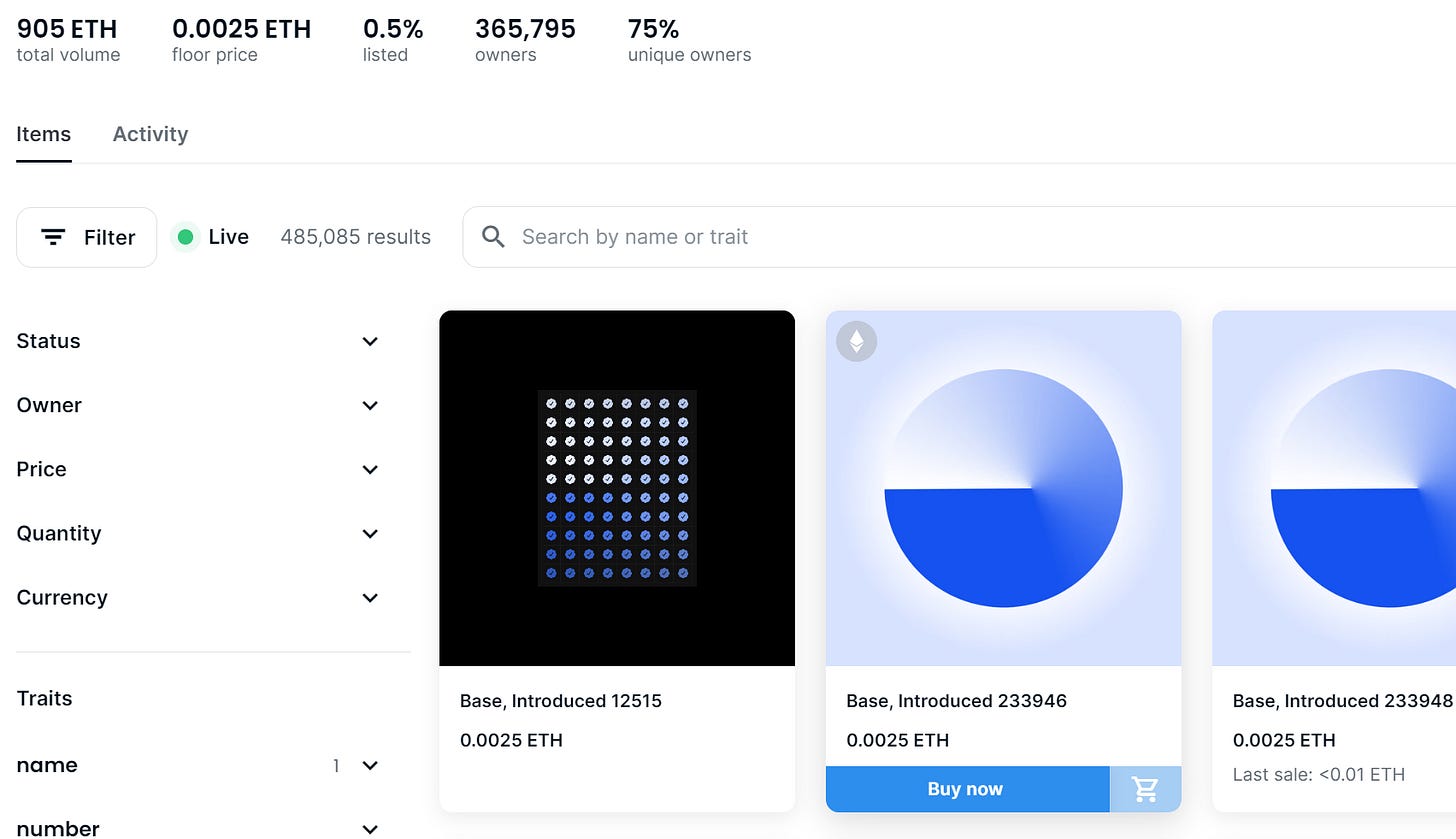Add Base, Introduced 233946 to cart
Viewport: 1456px width, 839px height.
pos(1146,789)
